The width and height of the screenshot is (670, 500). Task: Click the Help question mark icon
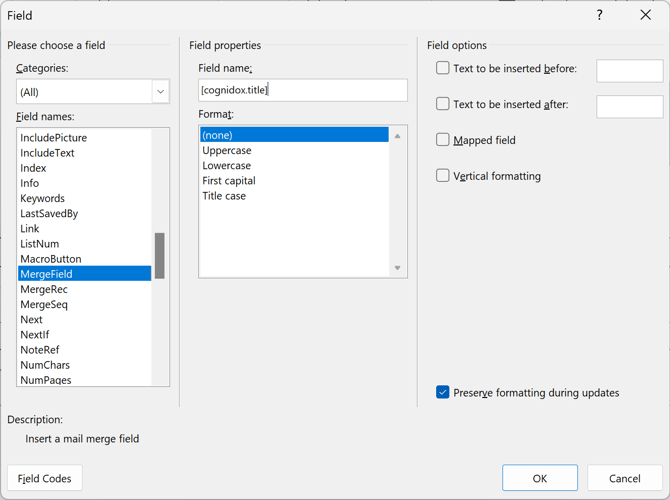tap(600, 15)
